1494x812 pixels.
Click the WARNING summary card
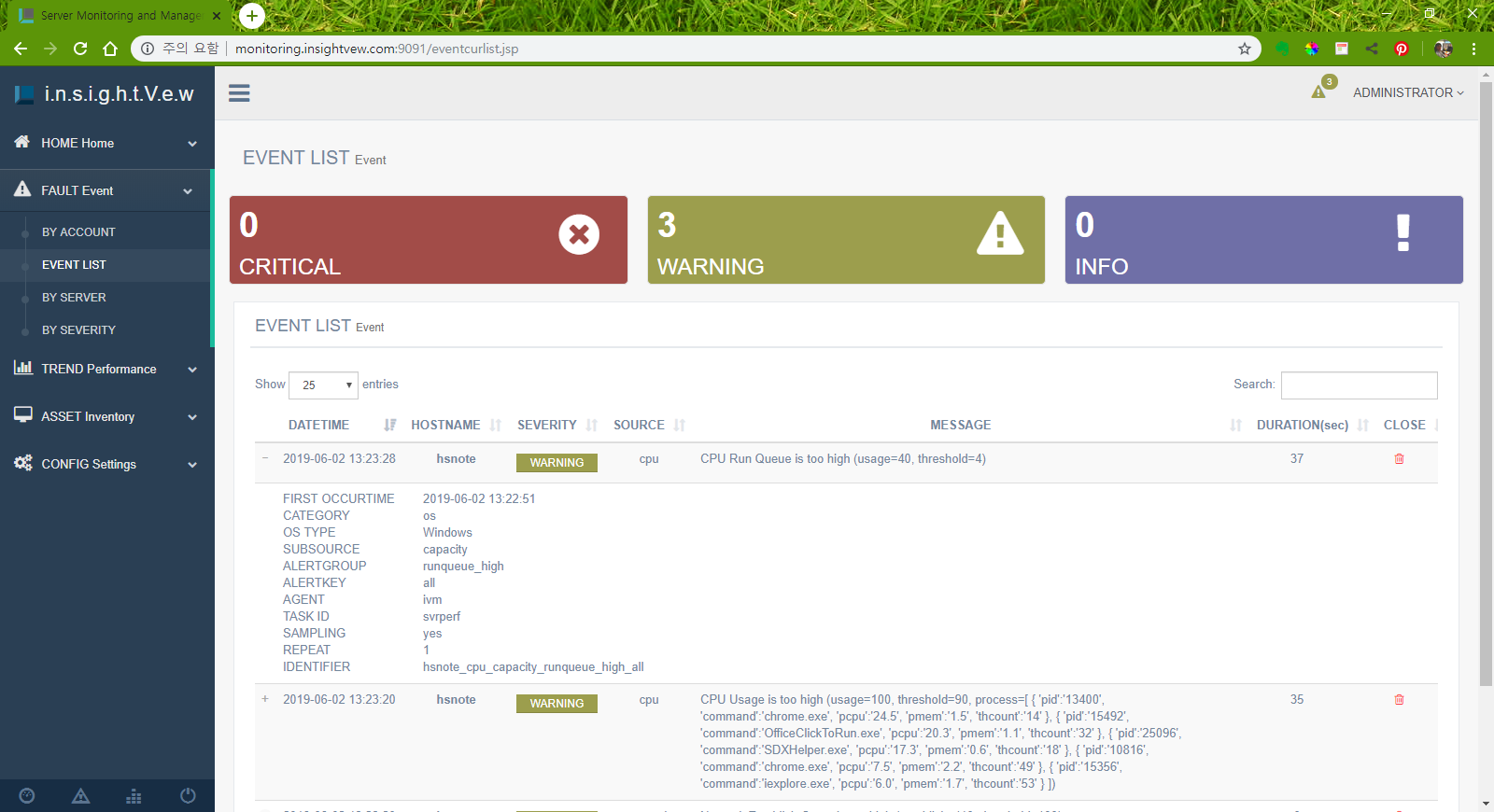pos(845,240)
